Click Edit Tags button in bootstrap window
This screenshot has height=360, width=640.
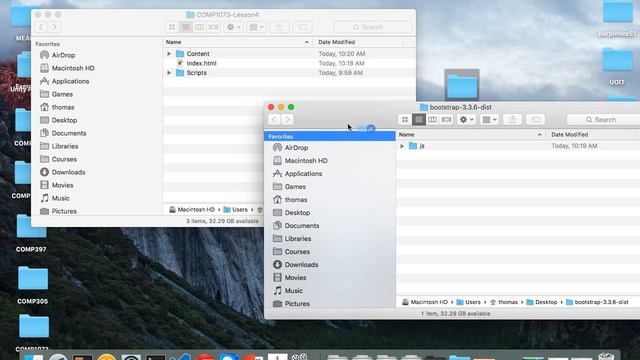536,120
